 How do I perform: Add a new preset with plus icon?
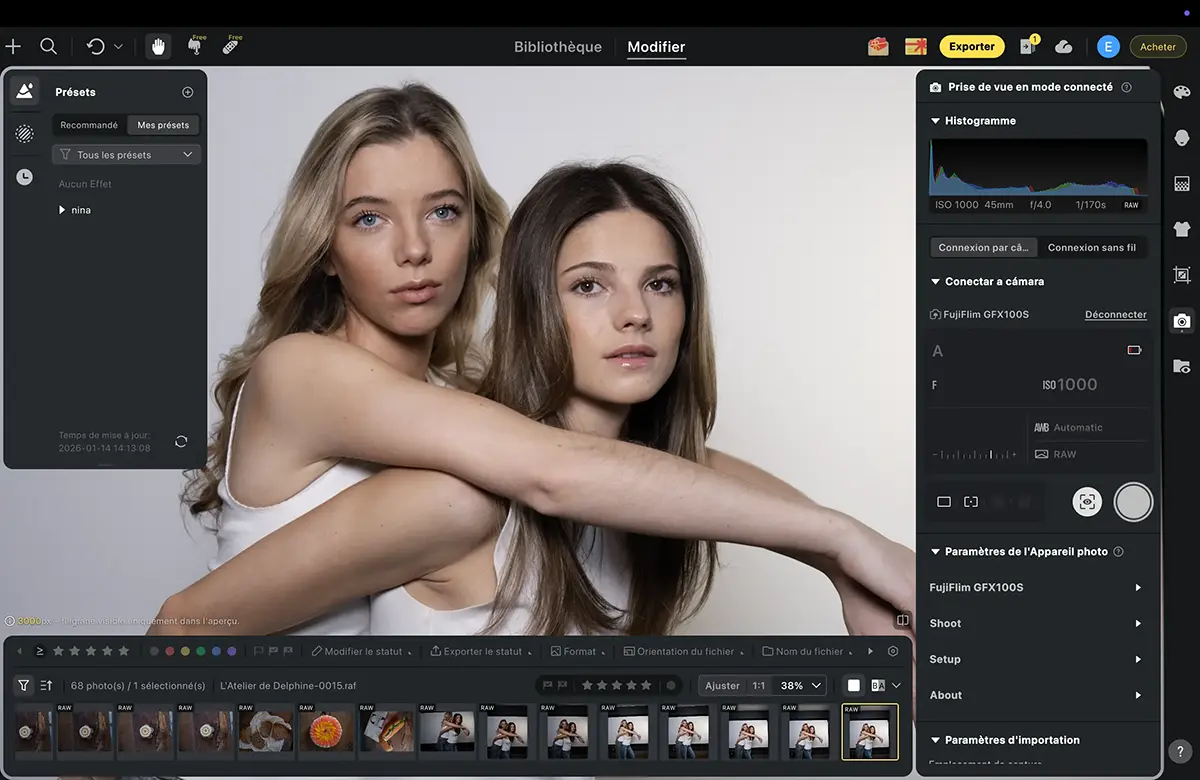point(187,92)
